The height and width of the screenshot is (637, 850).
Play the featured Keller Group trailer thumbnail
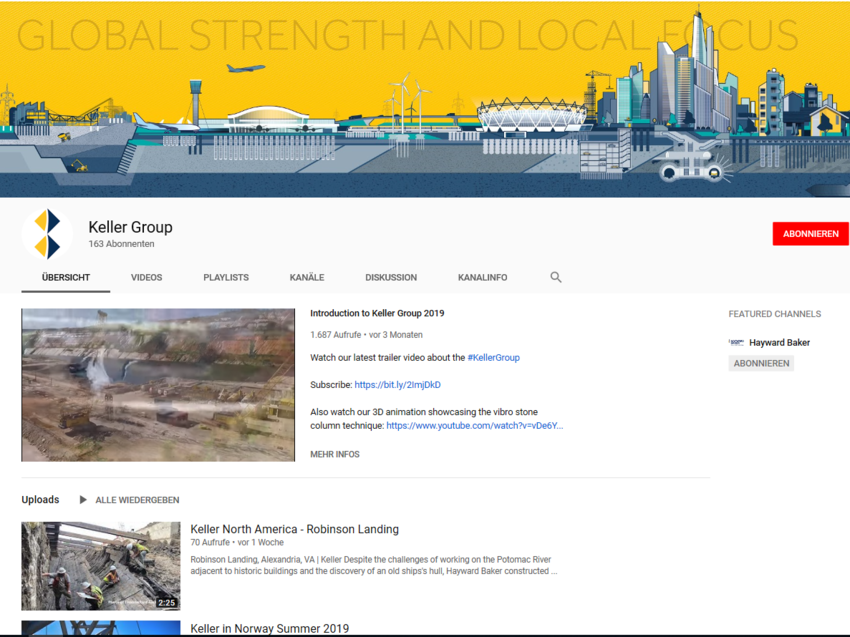tap(158, 385)
